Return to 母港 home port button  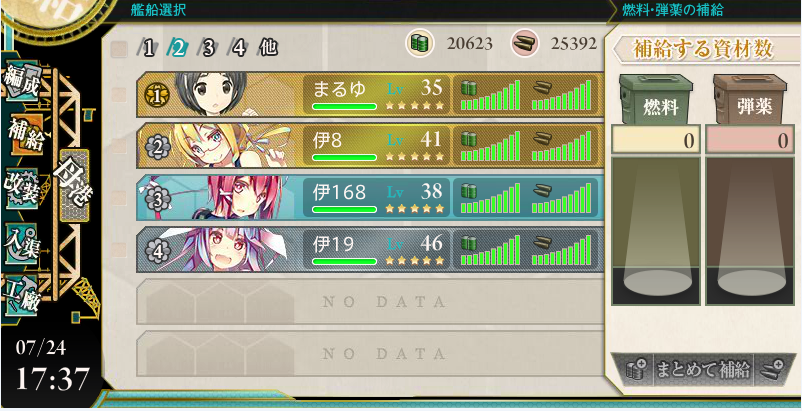pos(75,186)
